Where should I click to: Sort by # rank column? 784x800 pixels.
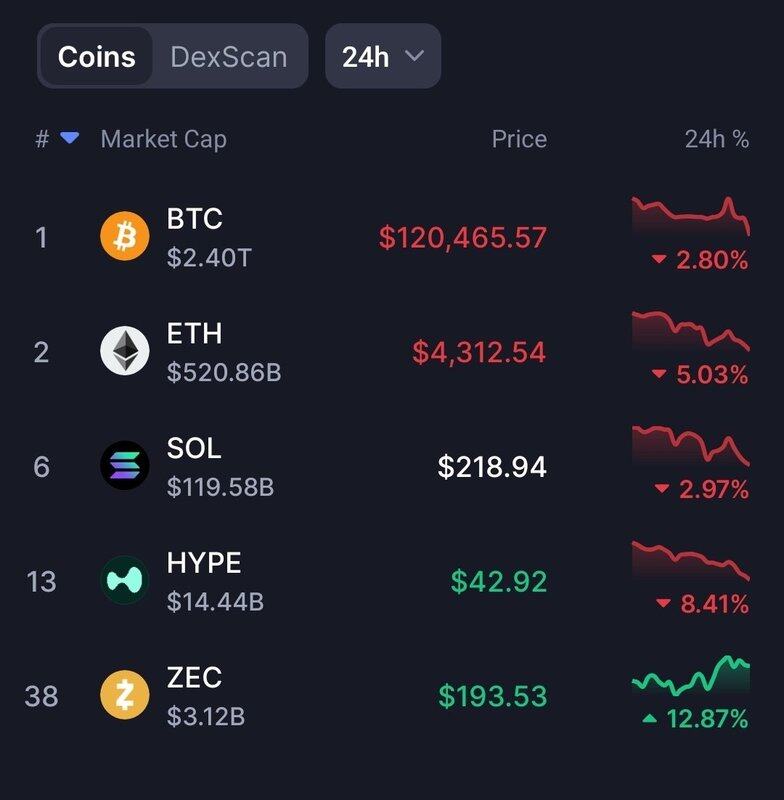click(42, 139)
